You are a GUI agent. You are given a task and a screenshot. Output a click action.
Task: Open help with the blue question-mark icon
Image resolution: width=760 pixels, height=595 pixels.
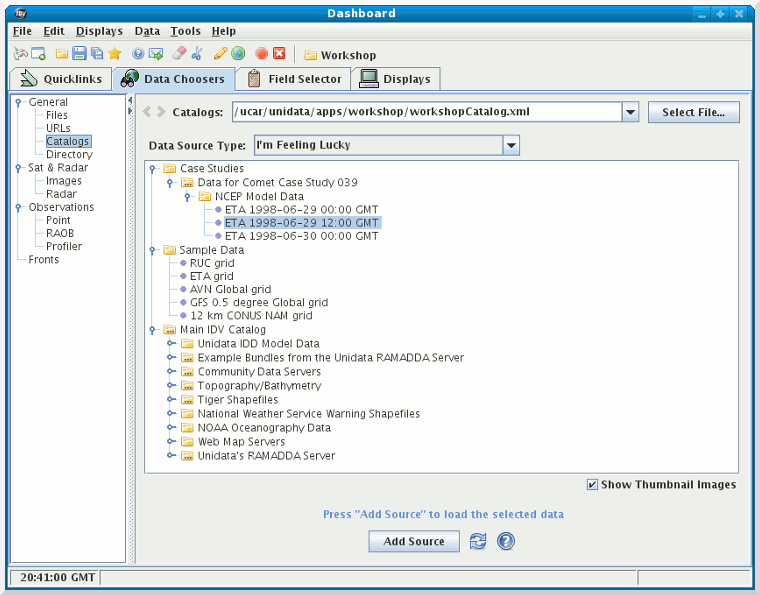(x=506, y=541)
